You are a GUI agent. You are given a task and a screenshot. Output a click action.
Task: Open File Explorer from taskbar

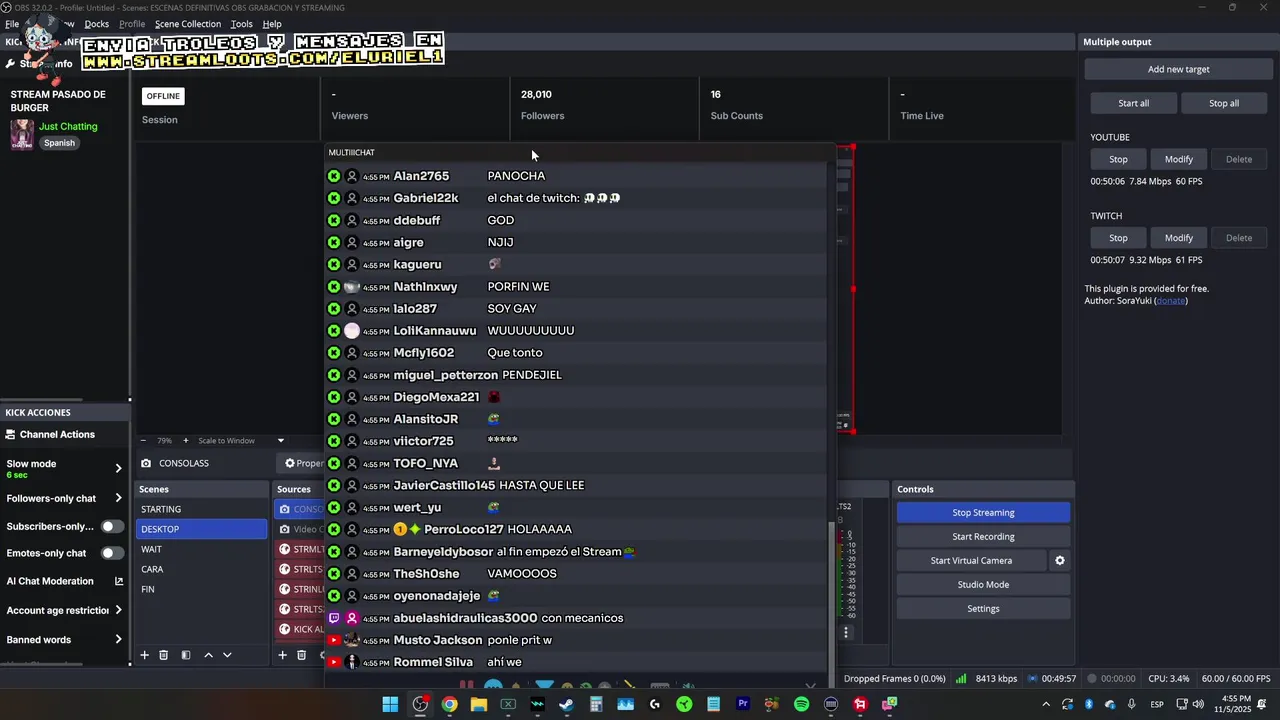click(x=479, y=704)
